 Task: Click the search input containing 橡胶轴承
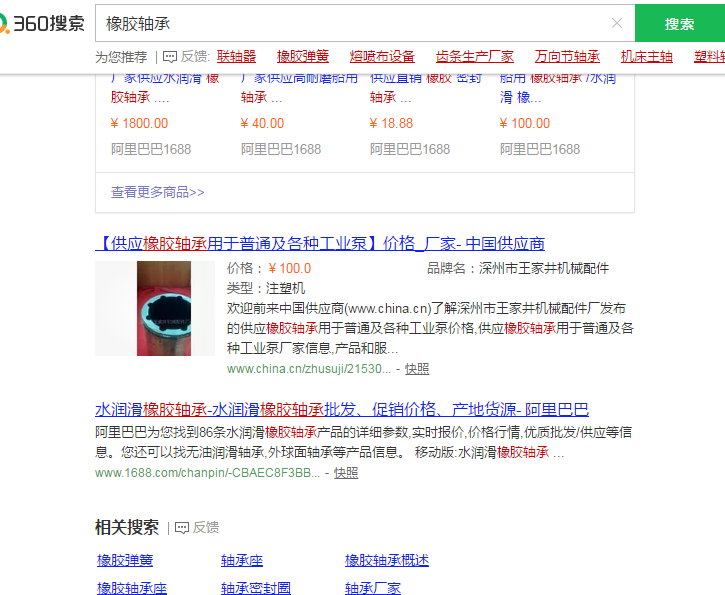pos(350,23)
